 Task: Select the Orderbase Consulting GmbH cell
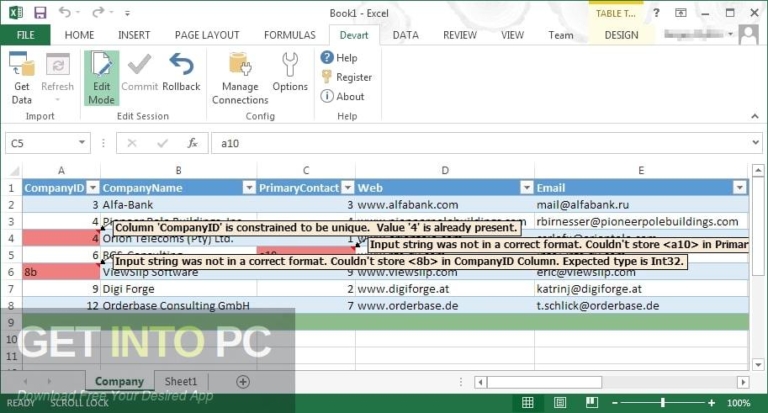179,306
